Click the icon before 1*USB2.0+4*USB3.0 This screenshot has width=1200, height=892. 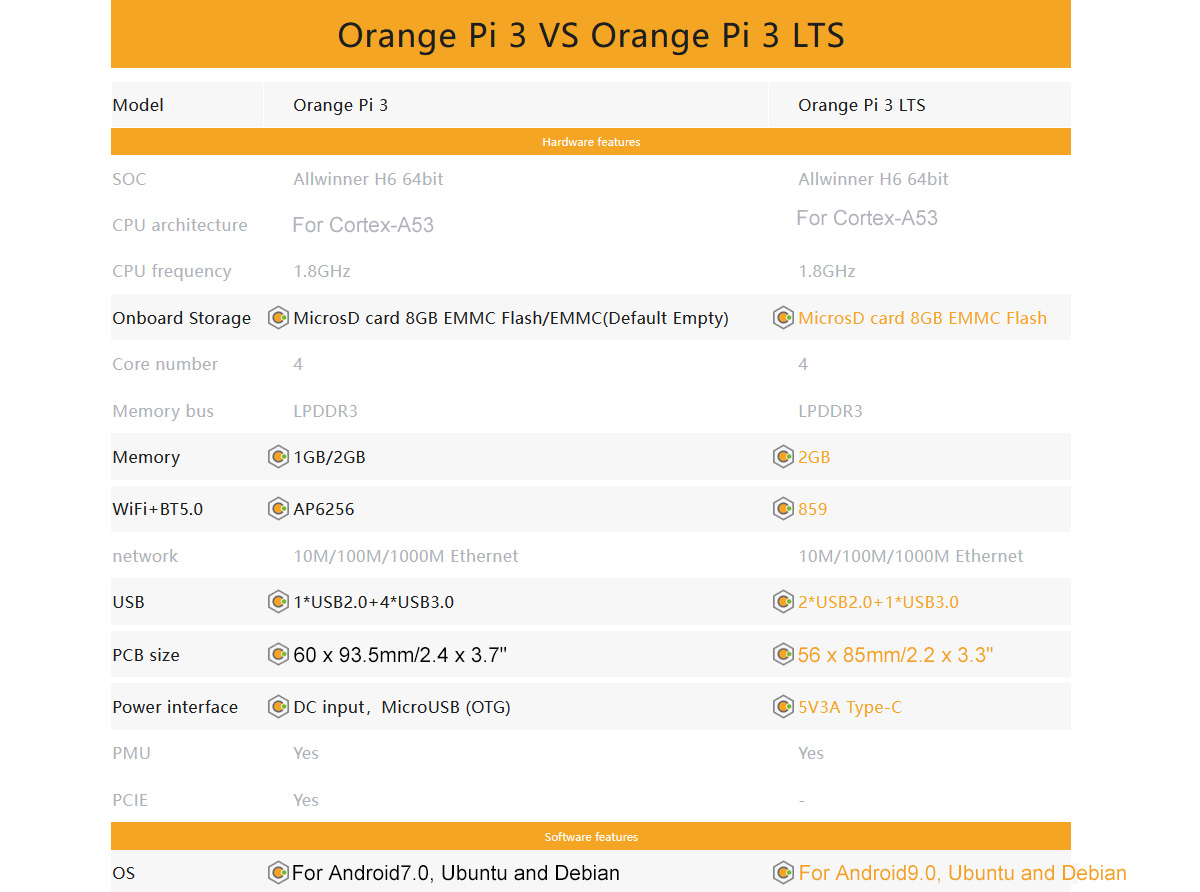(279, 602)
